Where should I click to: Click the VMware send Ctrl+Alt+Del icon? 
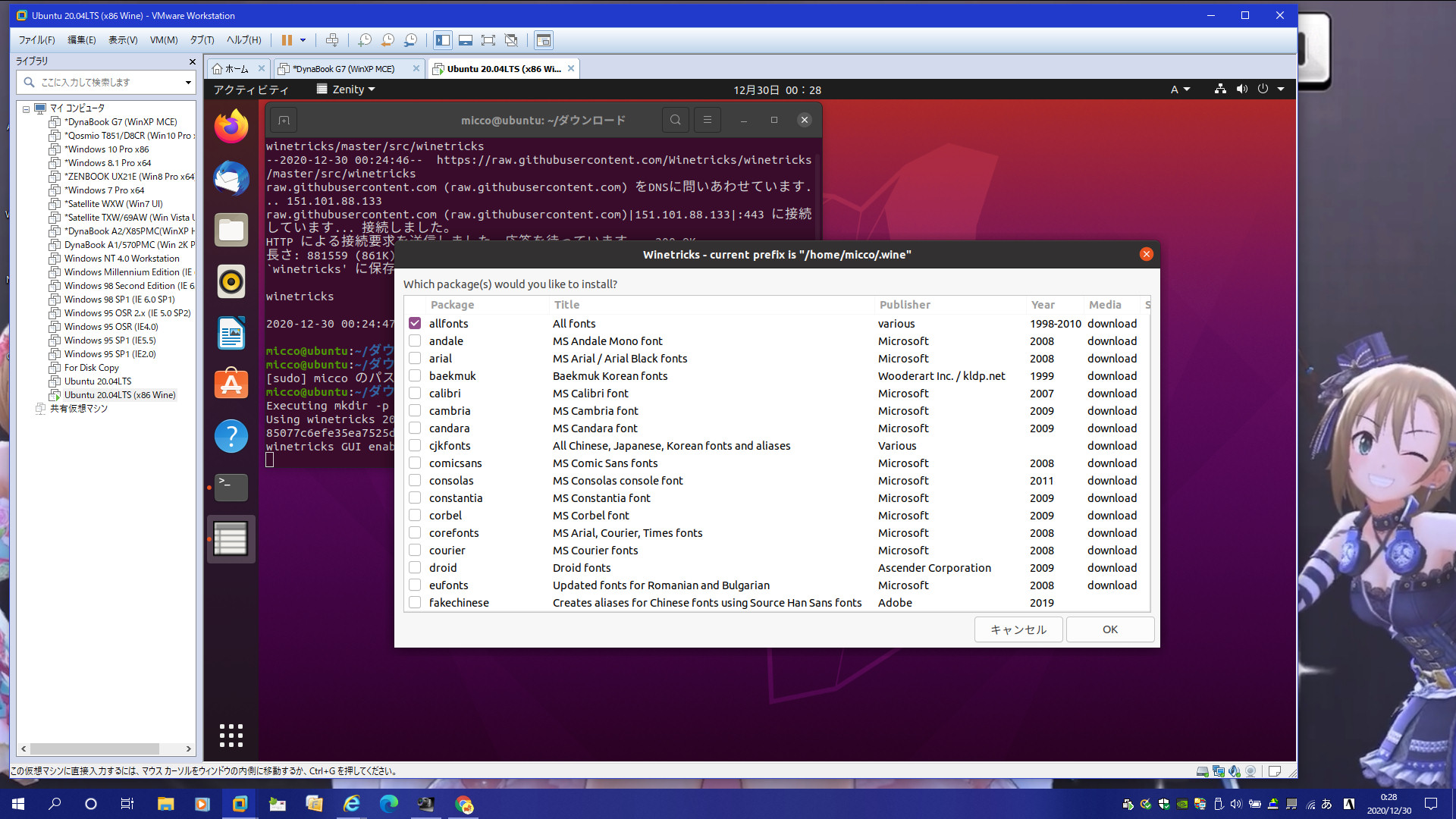pos(332,40)
